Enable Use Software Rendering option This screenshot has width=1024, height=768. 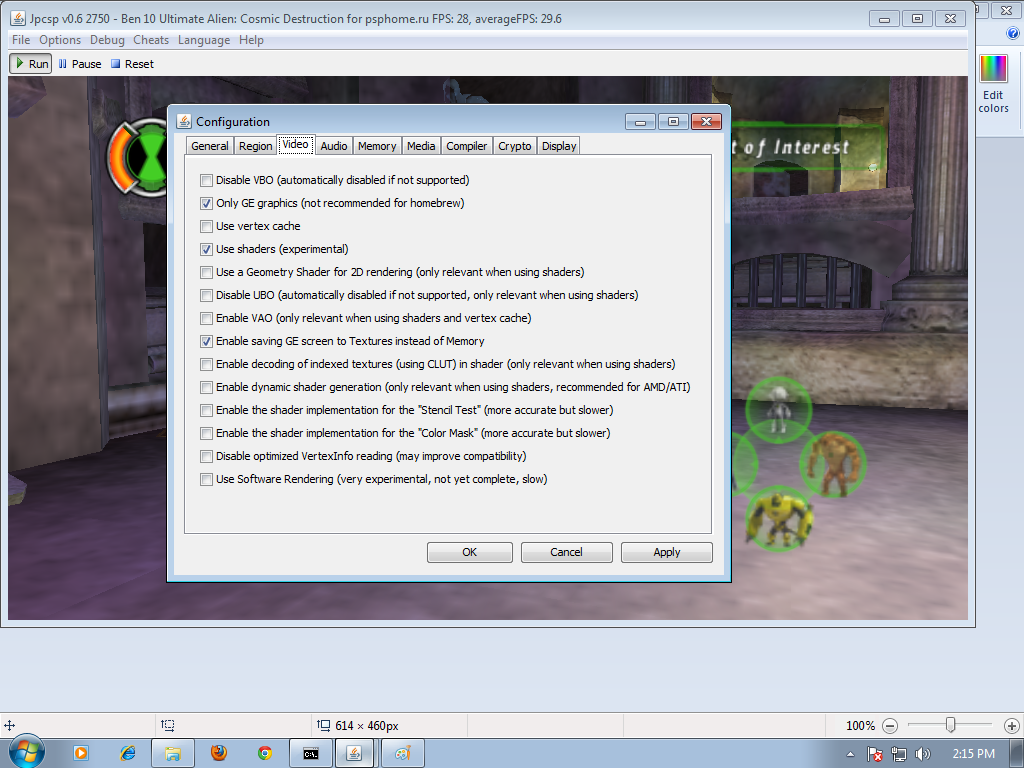coord(206,479)
